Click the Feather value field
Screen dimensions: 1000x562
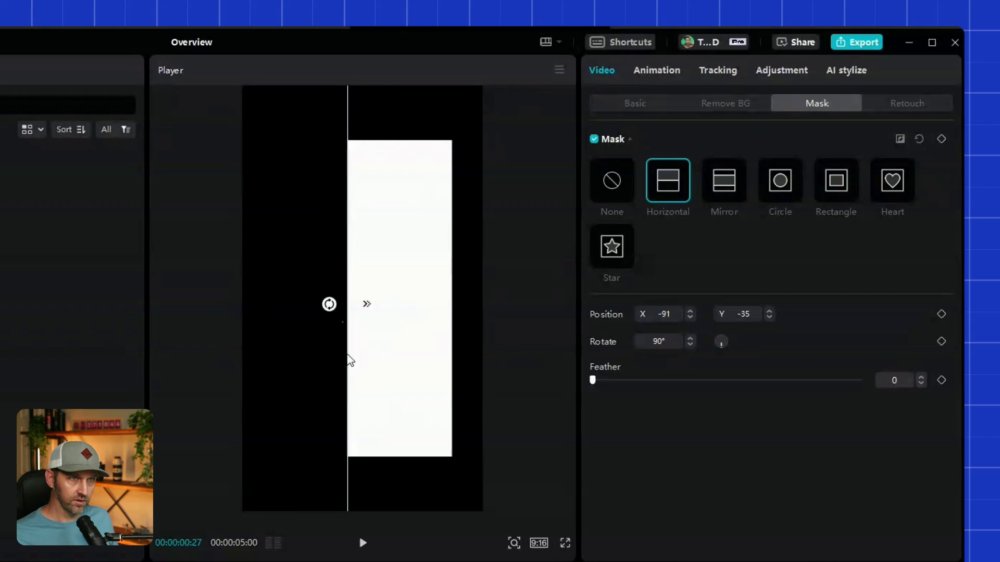coord(895,380)
